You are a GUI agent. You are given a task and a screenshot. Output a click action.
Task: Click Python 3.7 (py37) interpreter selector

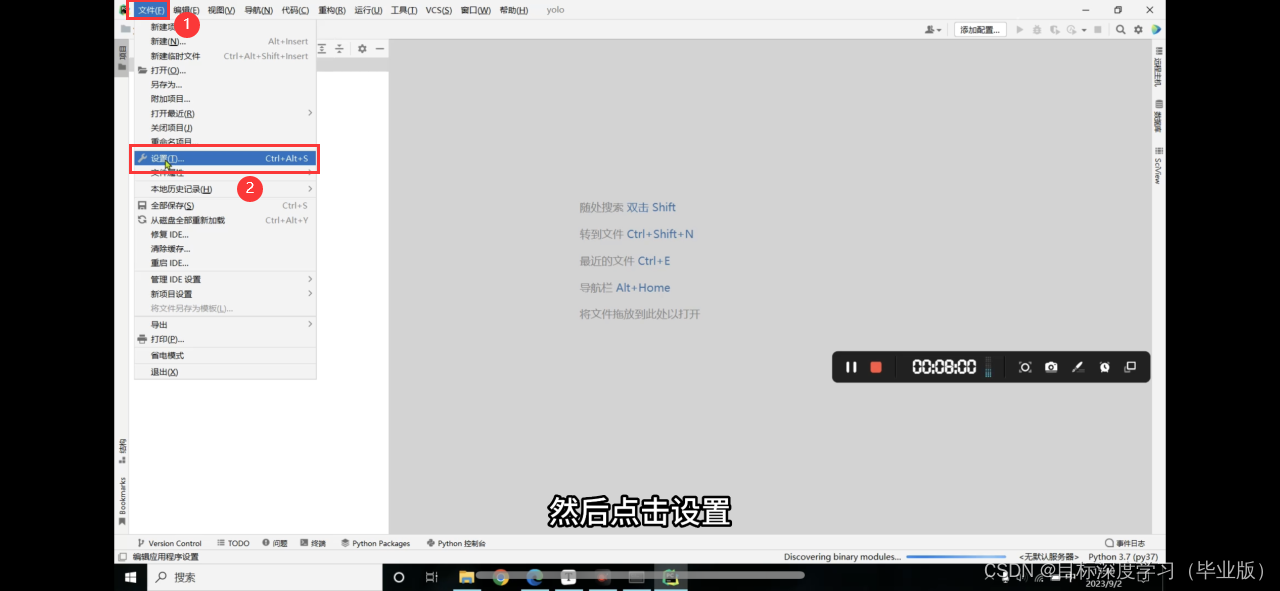[x=1123, y=557]
